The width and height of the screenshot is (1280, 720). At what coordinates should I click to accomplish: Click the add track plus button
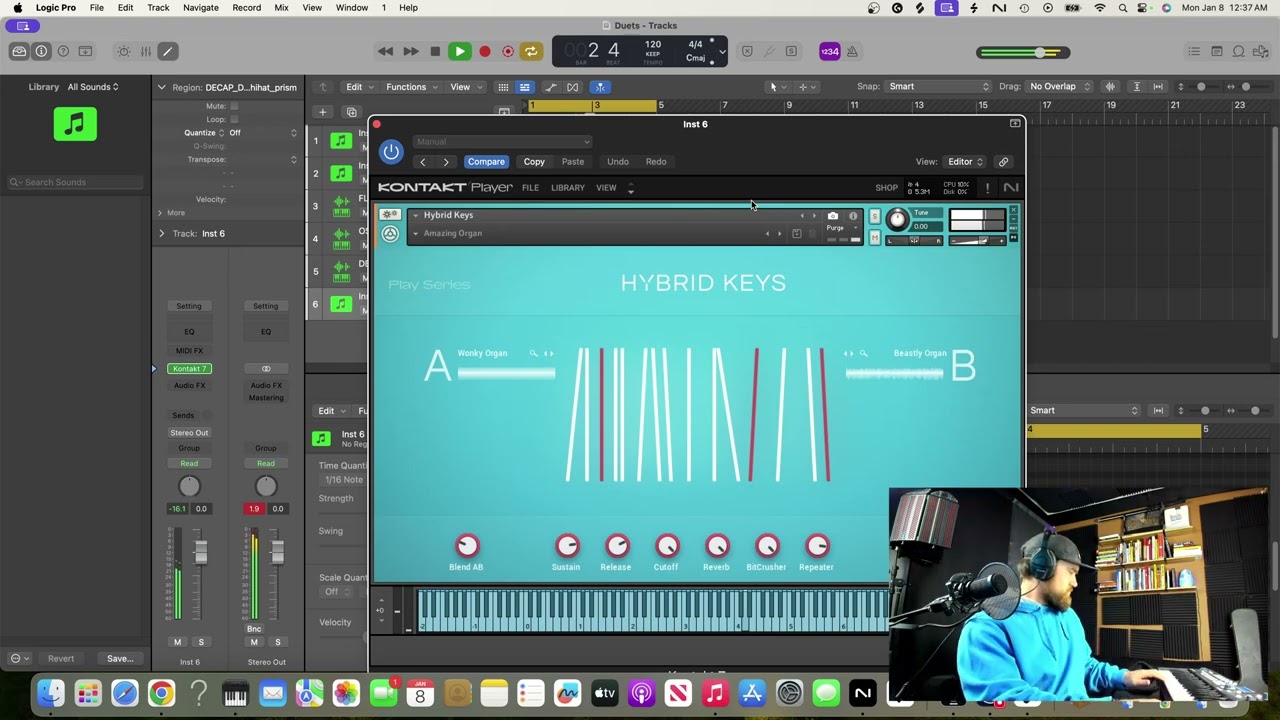[322, 112]
